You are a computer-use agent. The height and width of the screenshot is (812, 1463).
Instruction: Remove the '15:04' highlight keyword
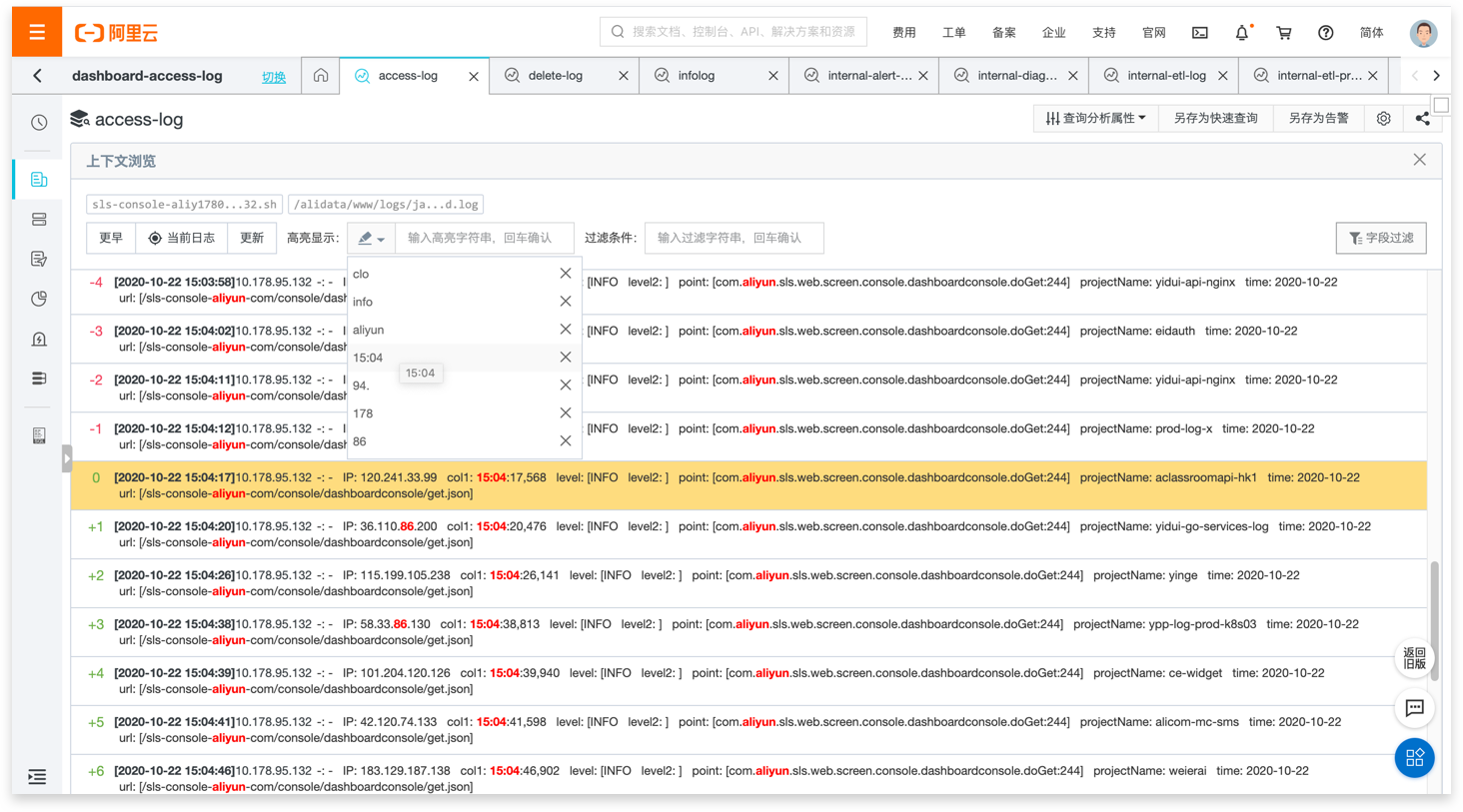[x=566, y=358]
